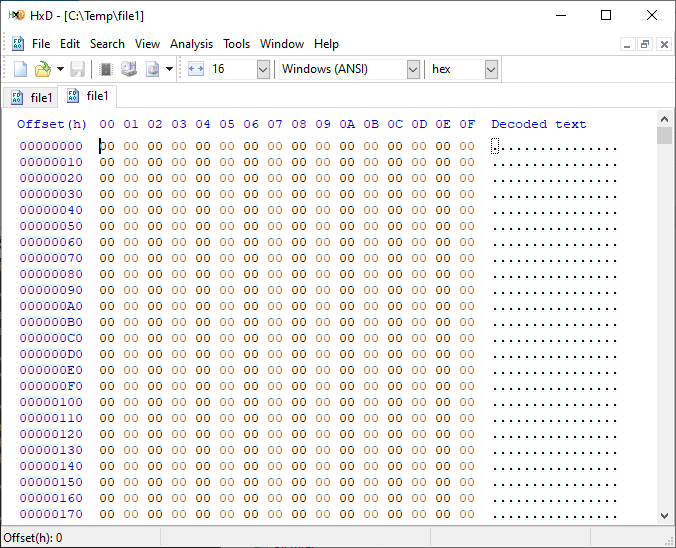This screenshot has width=676, height=548.
Task: Expand the arrow beside the disk image icon
Action: coord(169,69)
